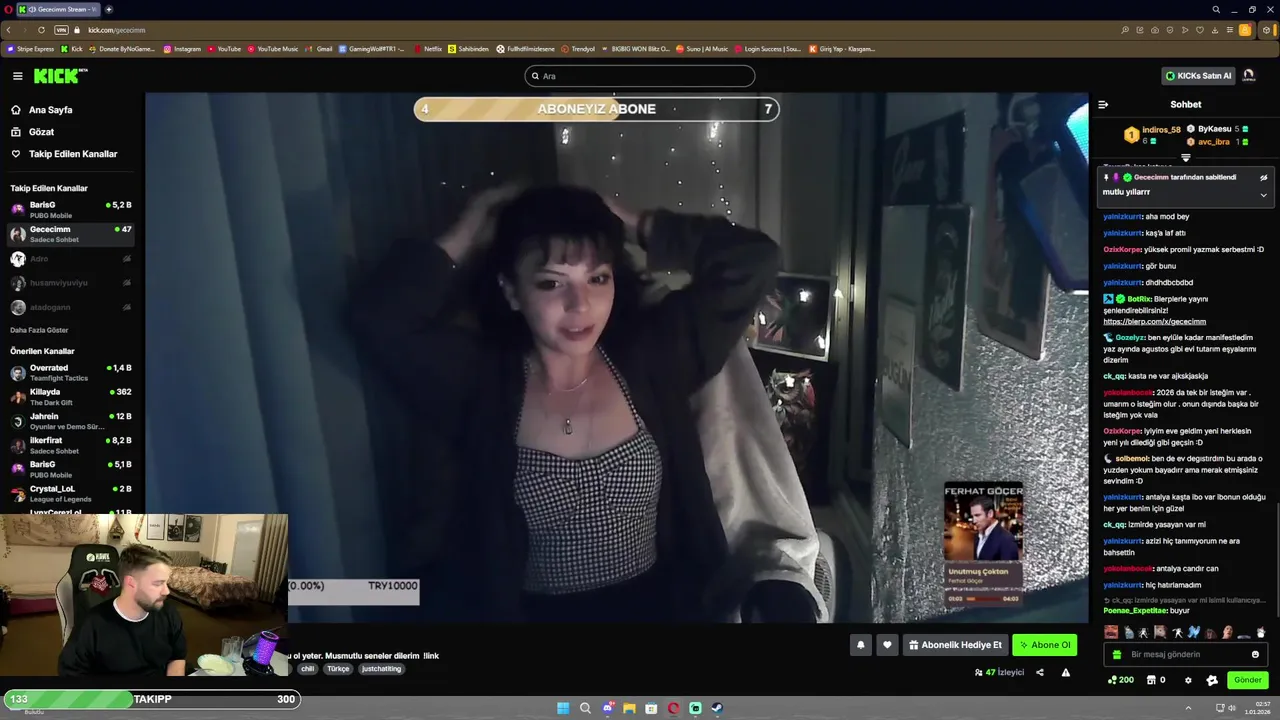Click the ABONEYIZ ABONE goal bar on the stream
This screenshot has height=720, width=1280.
pos(596,109)
